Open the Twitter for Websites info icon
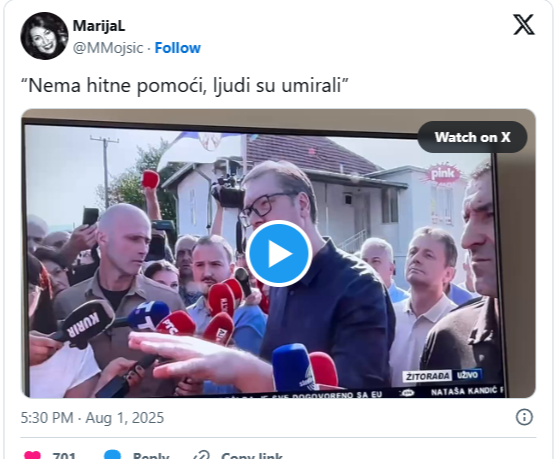 pyautogui.click(x=524, y=417)
